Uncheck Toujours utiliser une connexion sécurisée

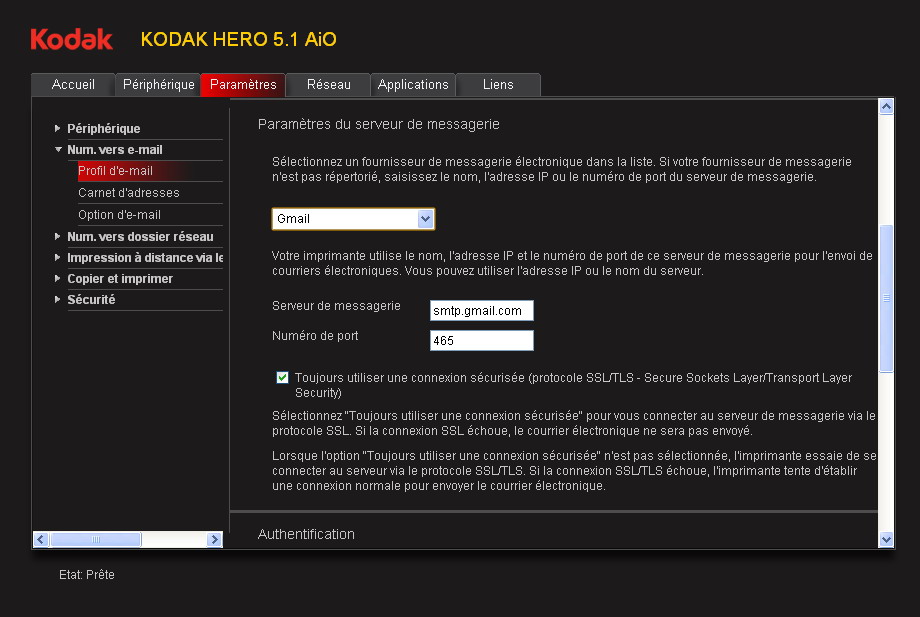(x=282, y=378)
